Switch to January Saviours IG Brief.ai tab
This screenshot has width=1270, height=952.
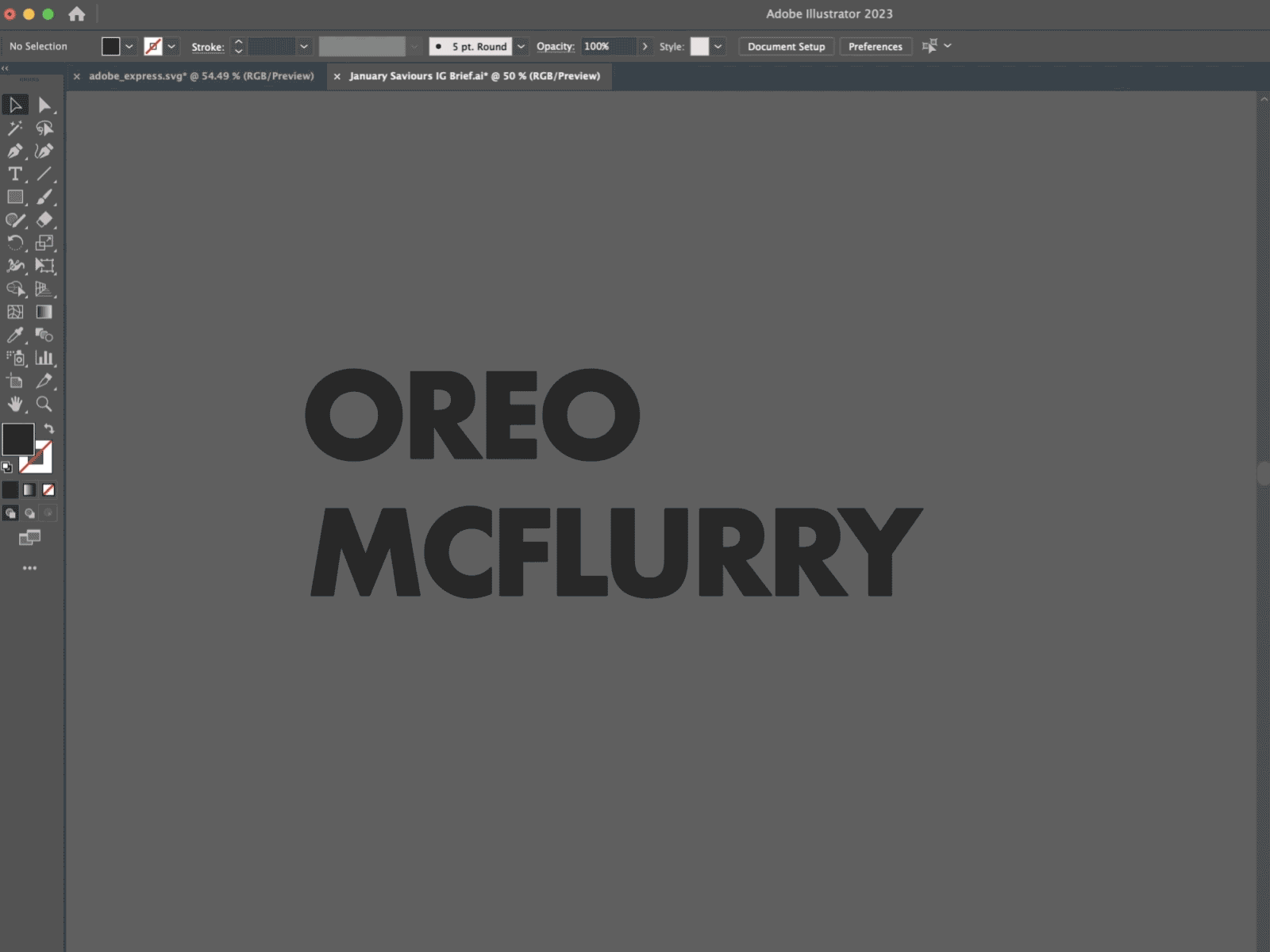pyautogui.click(x=475, y=76)
